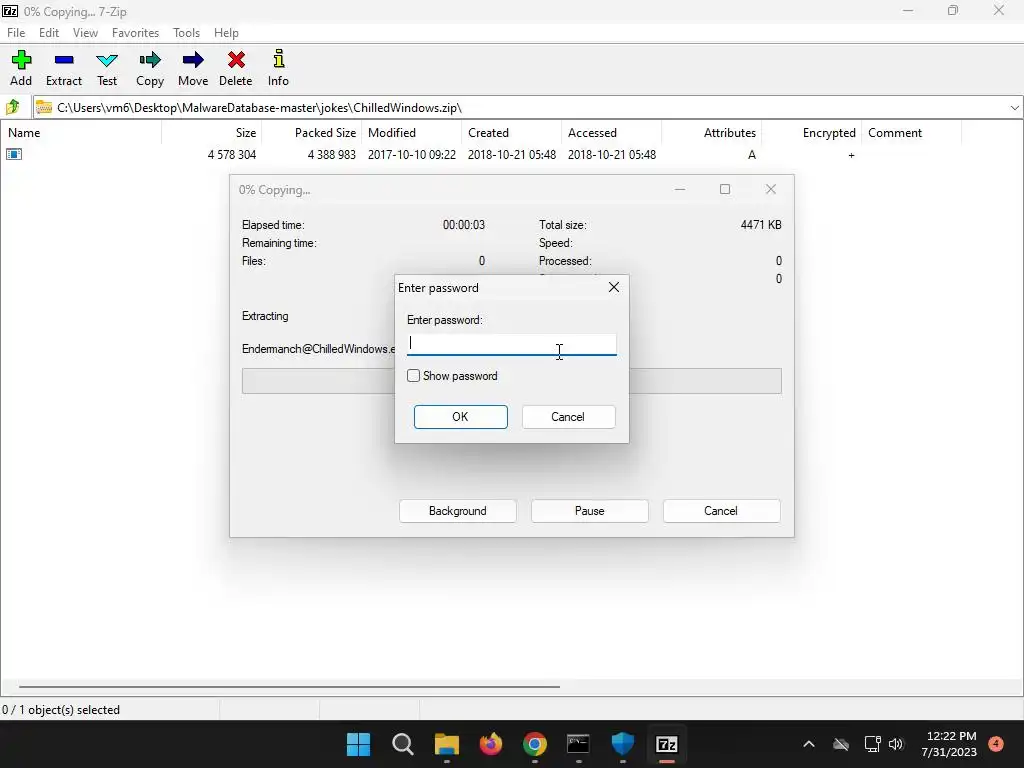Open notifications badge
Image resolution: width=1024 pixels, height=768 pixels.
coord(996,744)
